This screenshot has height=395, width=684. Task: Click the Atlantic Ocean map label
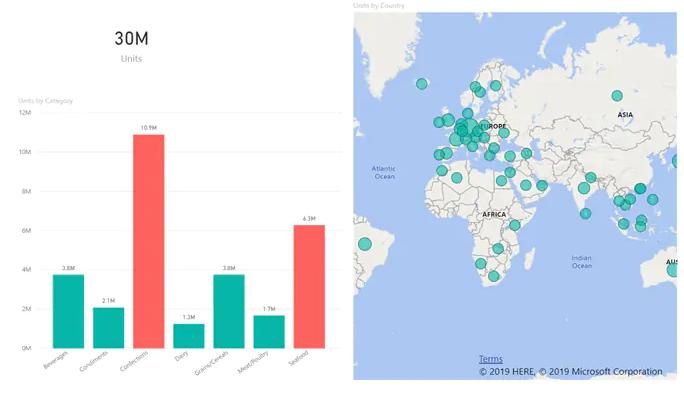pyautogui.click(x=384, y=172)
